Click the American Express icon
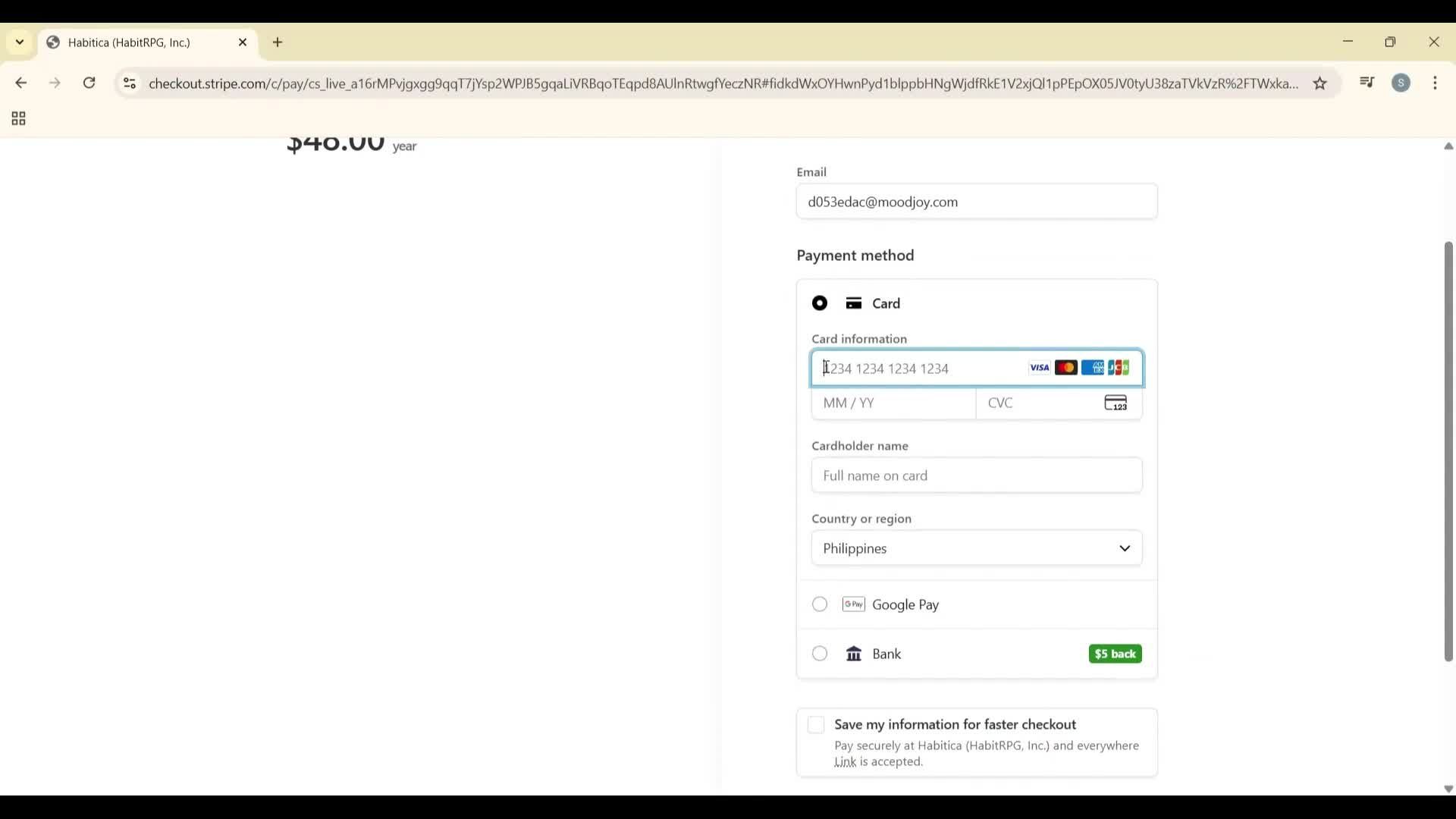Viewport: 1456px width, 819px height. point(1093,367)
